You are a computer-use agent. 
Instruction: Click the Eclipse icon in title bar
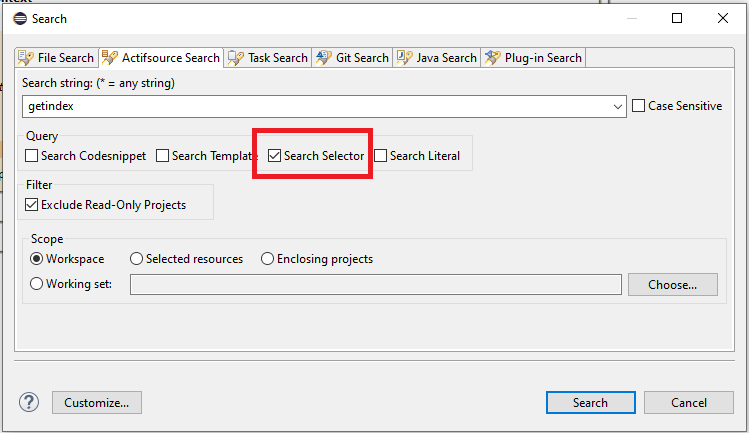pyautogui.click(x=20, y=18)
